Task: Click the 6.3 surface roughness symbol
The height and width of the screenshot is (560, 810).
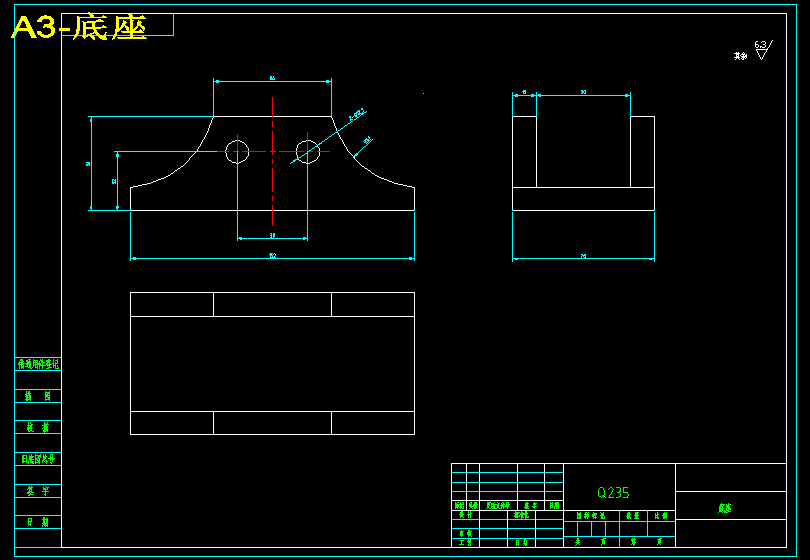Action: (763, 50)
